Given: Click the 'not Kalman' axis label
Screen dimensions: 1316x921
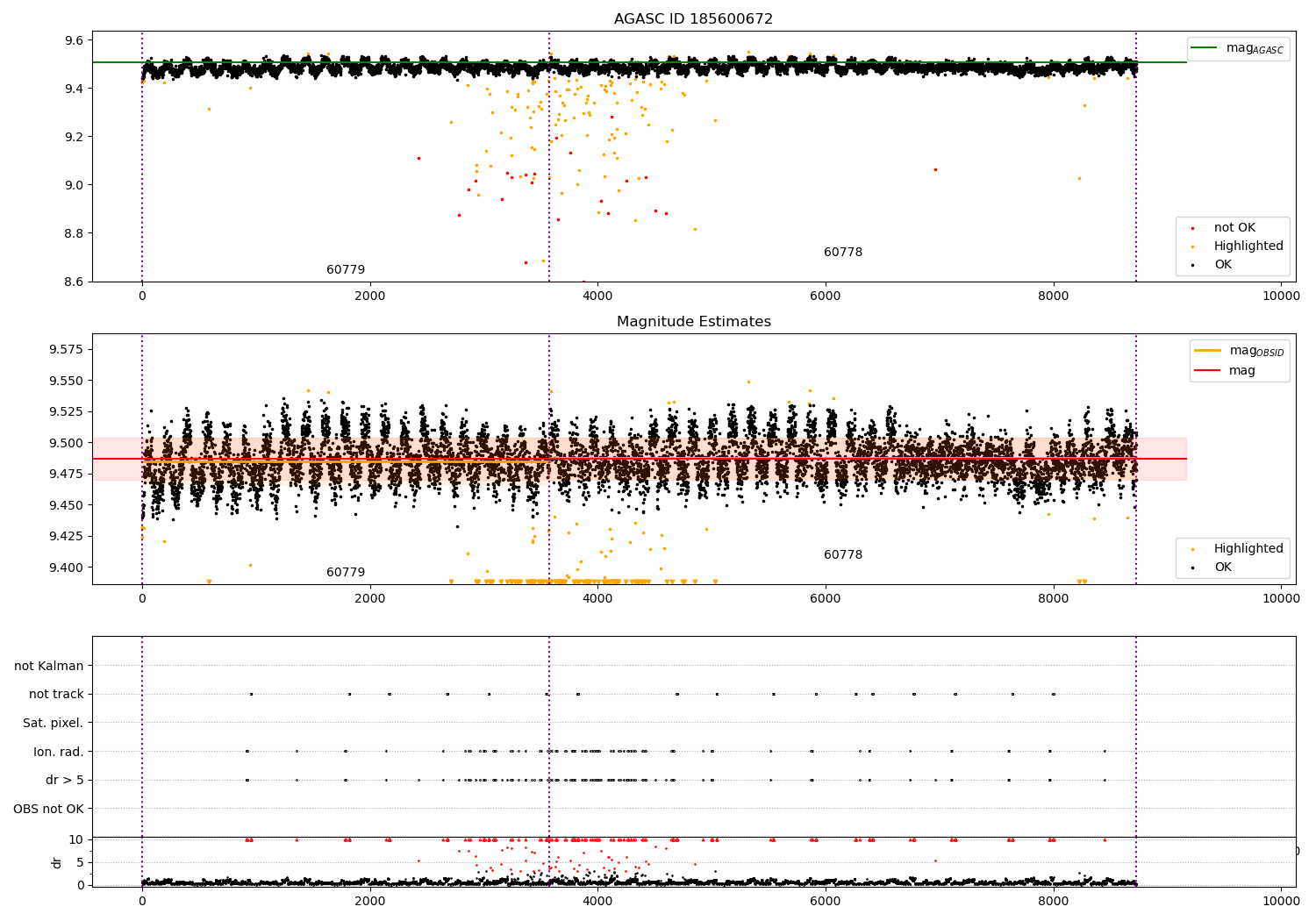Looking at the screenshot, I should (x=49, y=666).
